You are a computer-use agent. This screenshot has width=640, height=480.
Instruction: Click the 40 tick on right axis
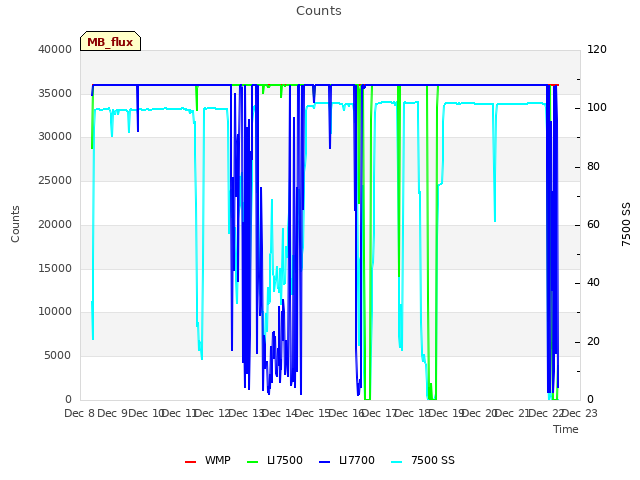click(593, 282)
